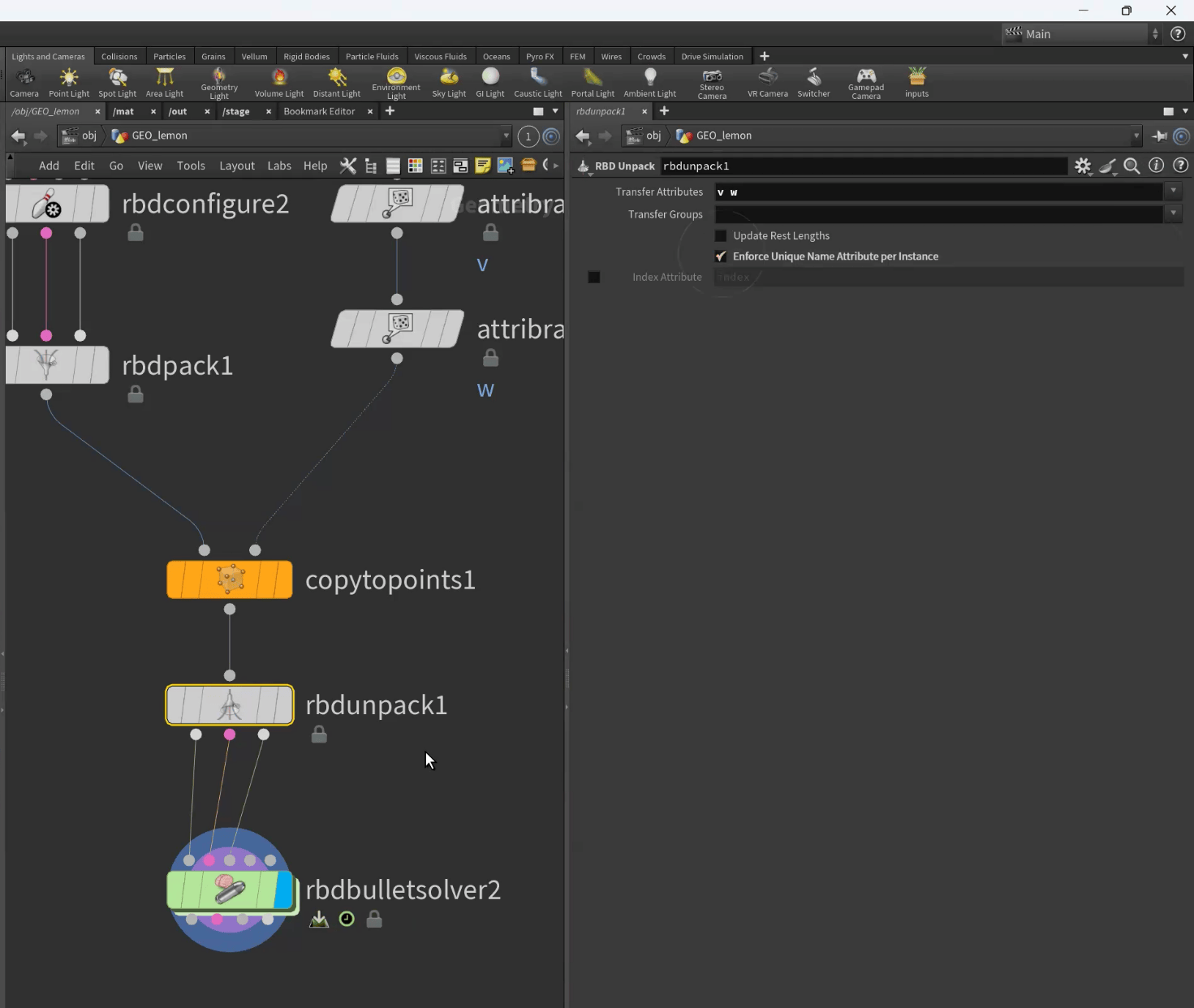Open the Layout menu in network editor
The height and width of the screenshot is (1008, 1194).
click(x=237, y=166)
